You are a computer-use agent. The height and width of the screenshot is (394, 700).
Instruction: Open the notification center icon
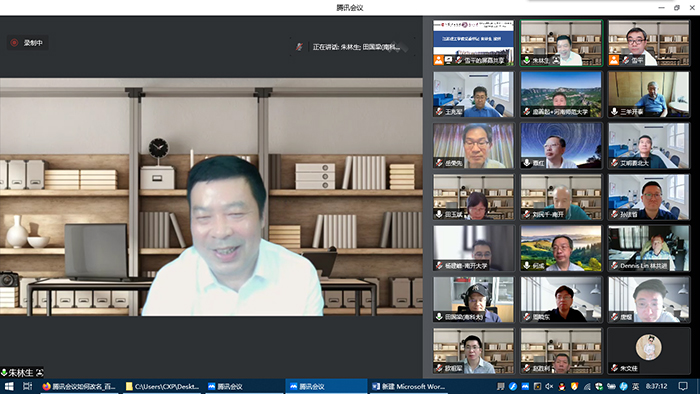coord(683,386)
